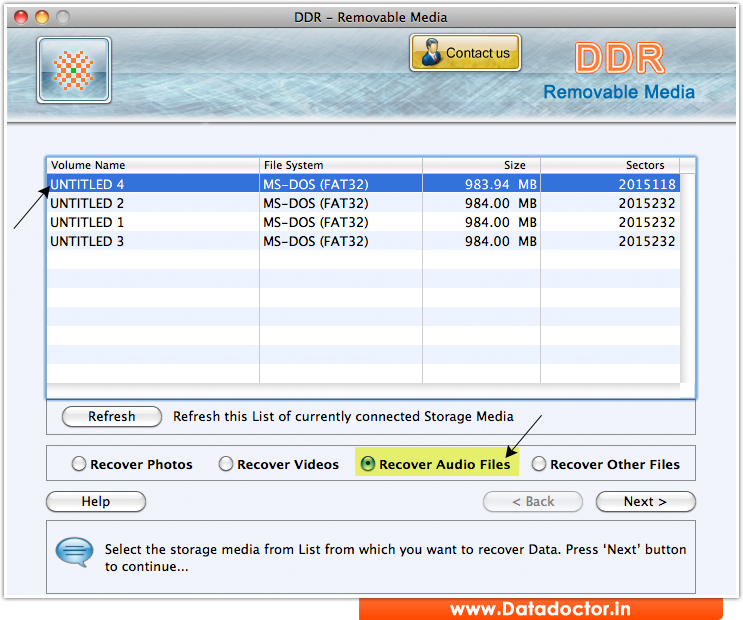Viewport: 743px width, 620px height.
Task: Select the UNTITLED 2 volume row
Action: pyautogui.click(x=363, y=203)
